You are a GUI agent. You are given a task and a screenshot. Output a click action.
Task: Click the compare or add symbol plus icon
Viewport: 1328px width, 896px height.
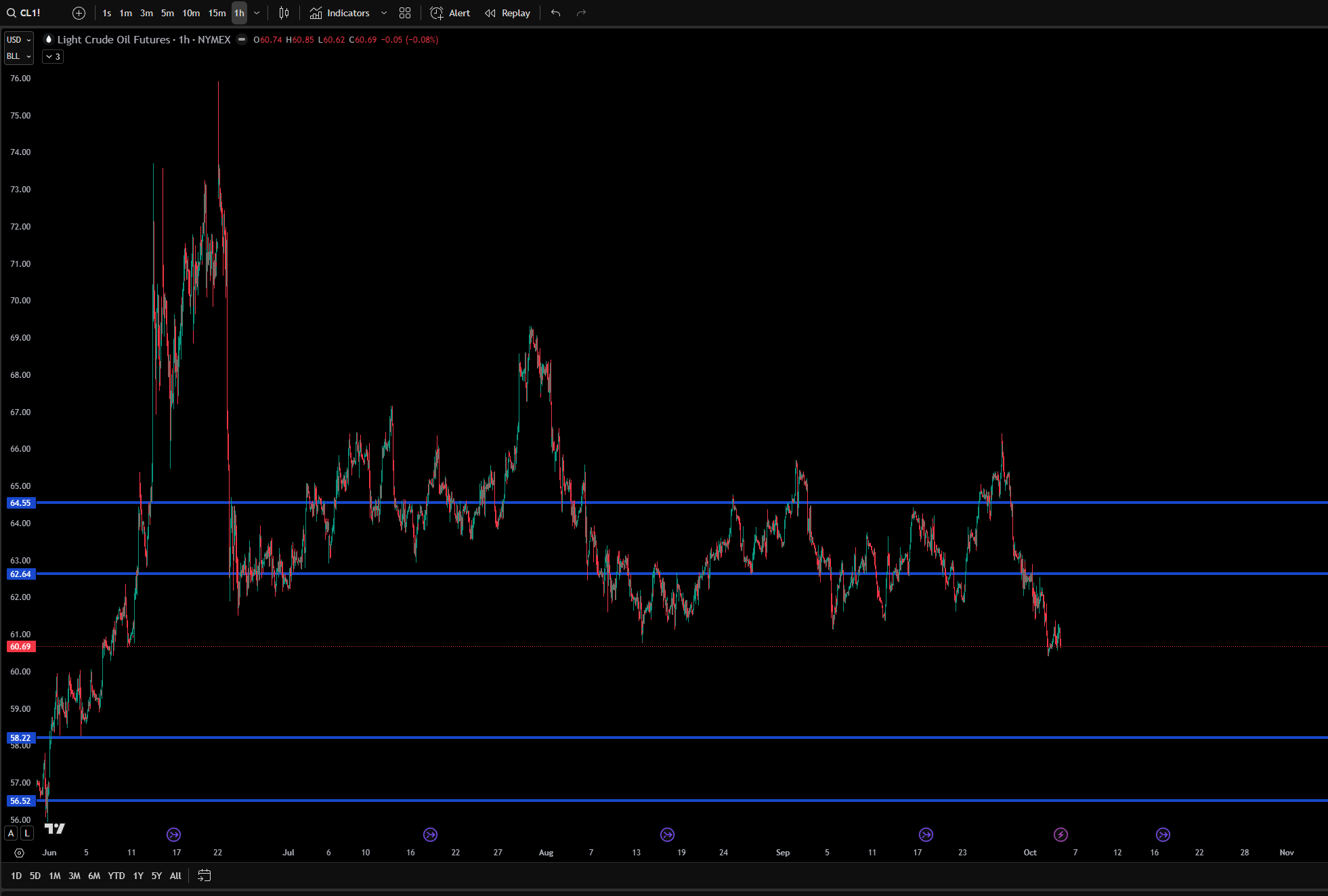pos(79,13)
